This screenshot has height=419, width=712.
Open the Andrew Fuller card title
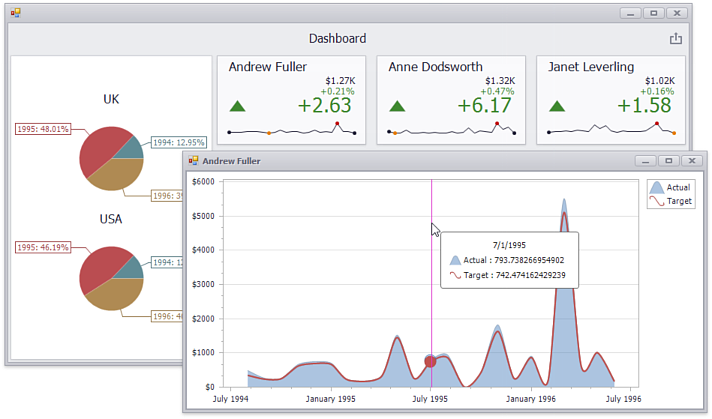pos(268,67)
